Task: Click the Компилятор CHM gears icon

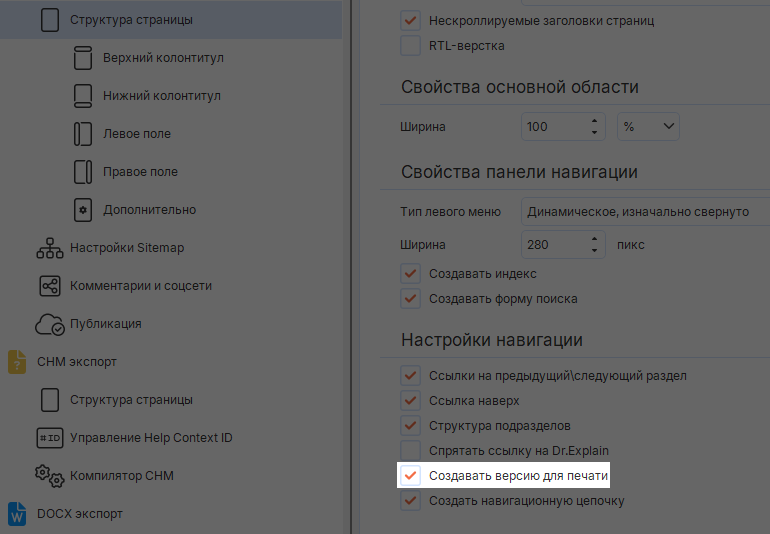Action: tap(50, 476)
